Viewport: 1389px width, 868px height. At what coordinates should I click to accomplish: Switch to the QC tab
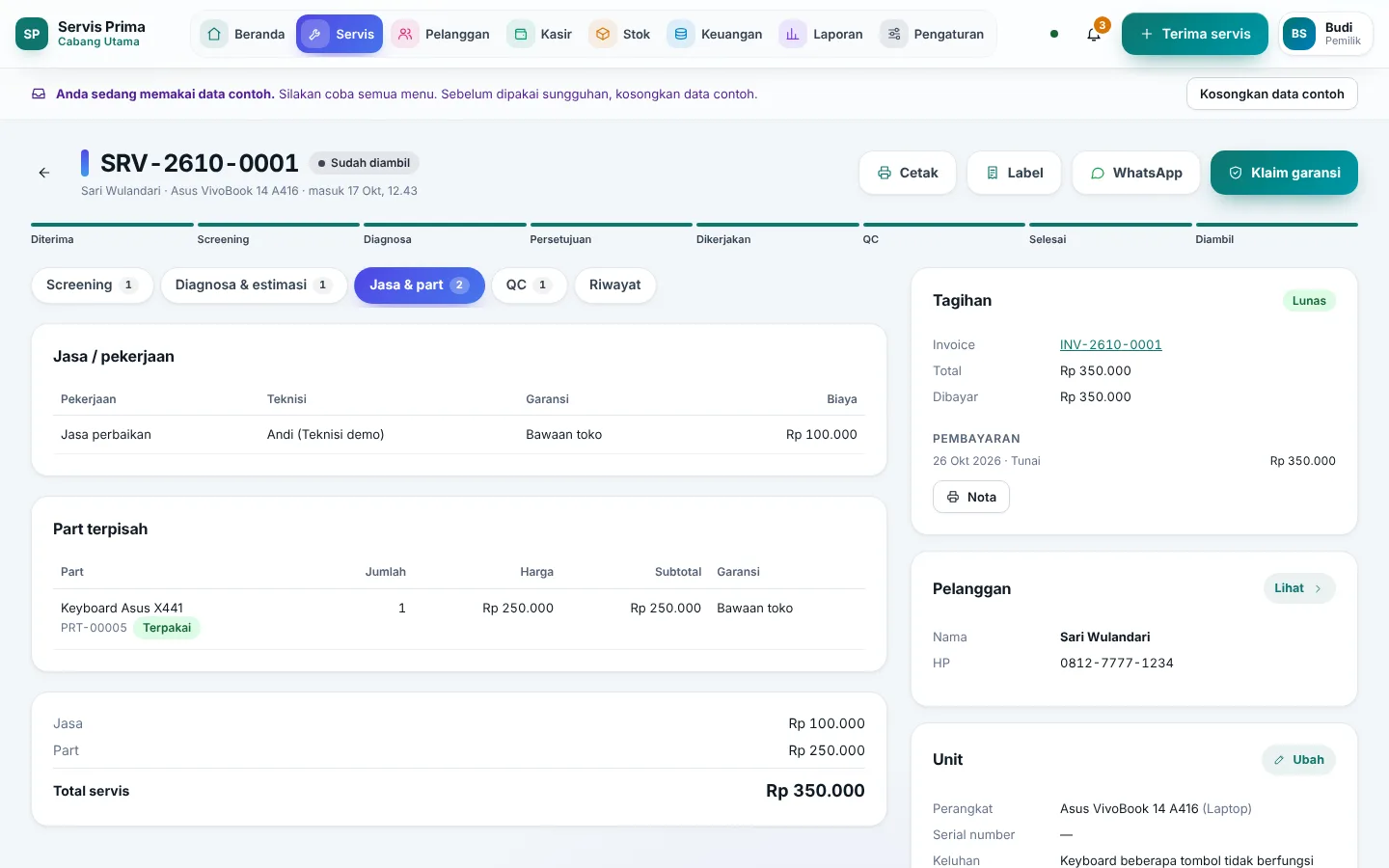pos(529,285)
